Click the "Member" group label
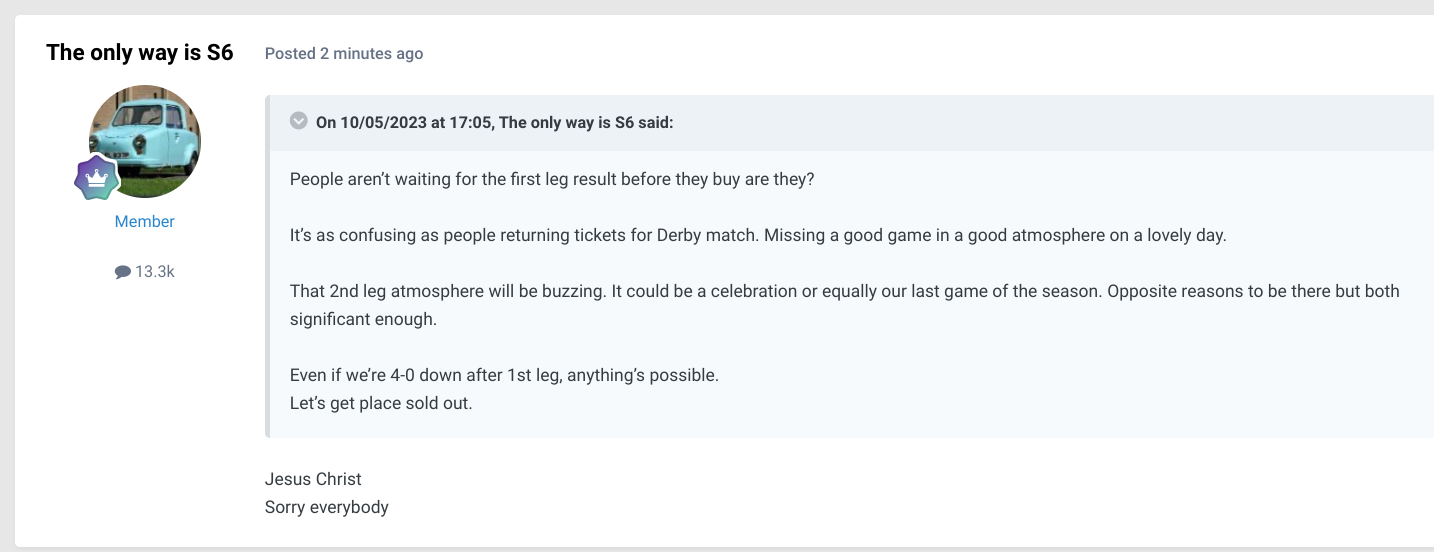 point(145,222)
